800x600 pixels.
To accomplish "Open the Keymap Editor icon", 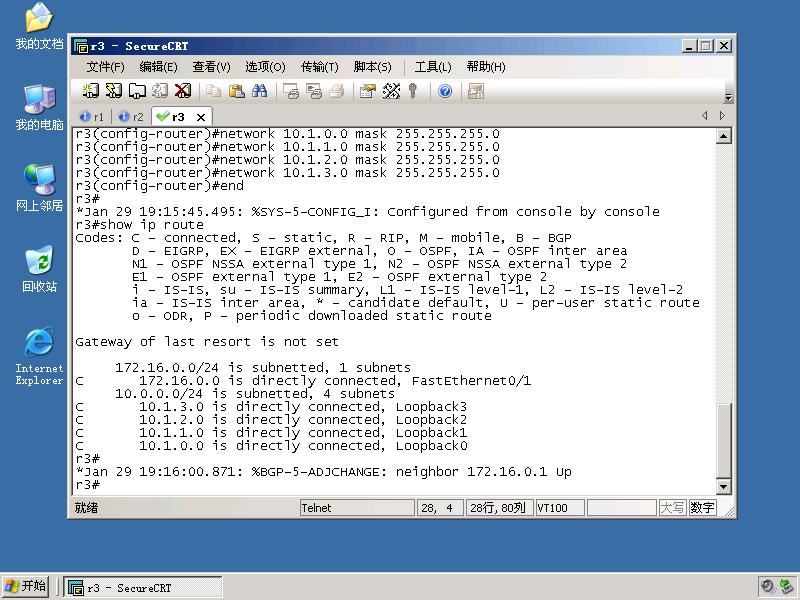I will (x=391, y=91).
